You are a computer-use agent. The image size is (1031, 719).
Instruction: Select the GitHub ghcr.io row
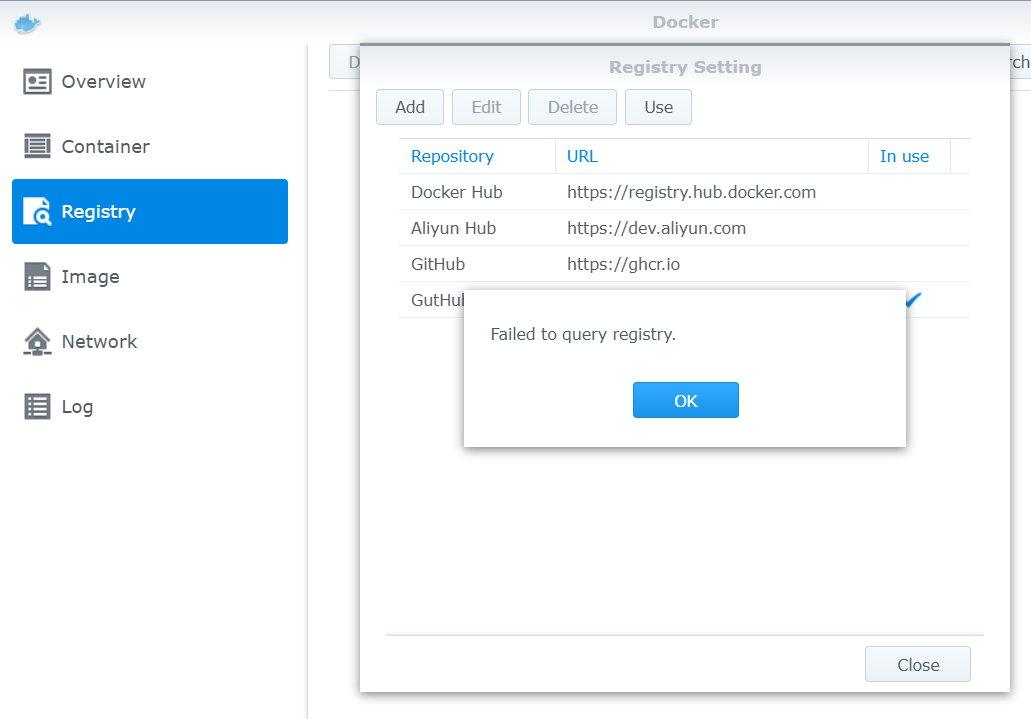[x=438, y=264]
